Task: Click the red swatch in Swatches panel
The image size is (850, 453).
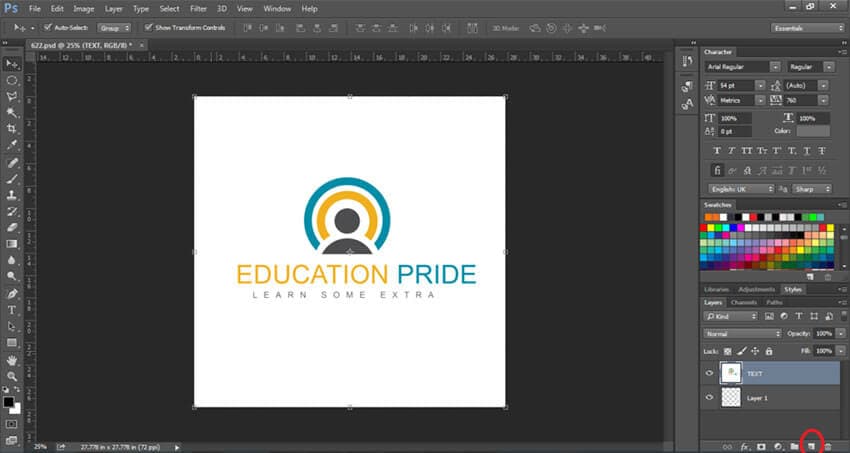Action: [703, 228]
